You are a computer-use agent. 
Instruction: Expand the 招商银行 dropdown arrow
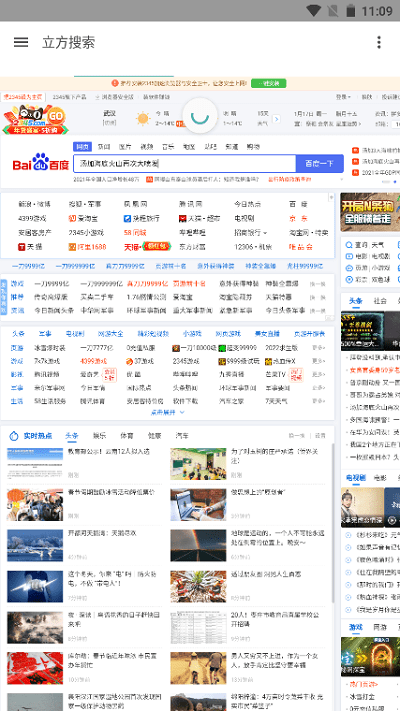pos(265,233)
